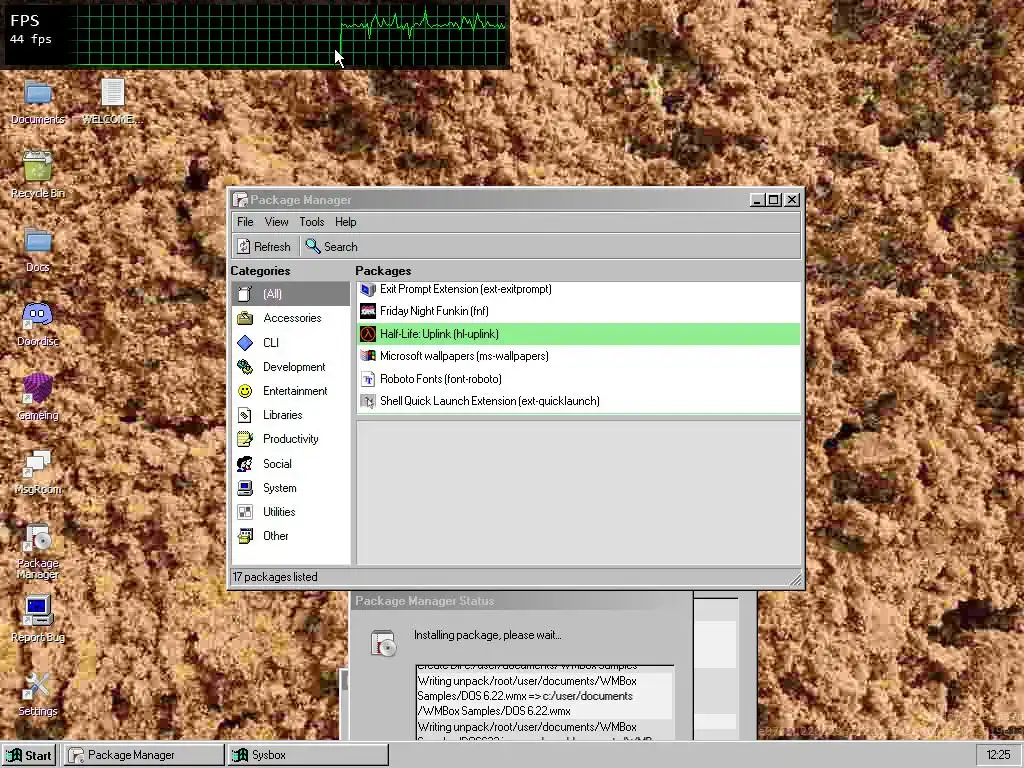Screen dimensions: 1024x768
Task: Maximize the Package Manager window
Action: tap(774, 200)
